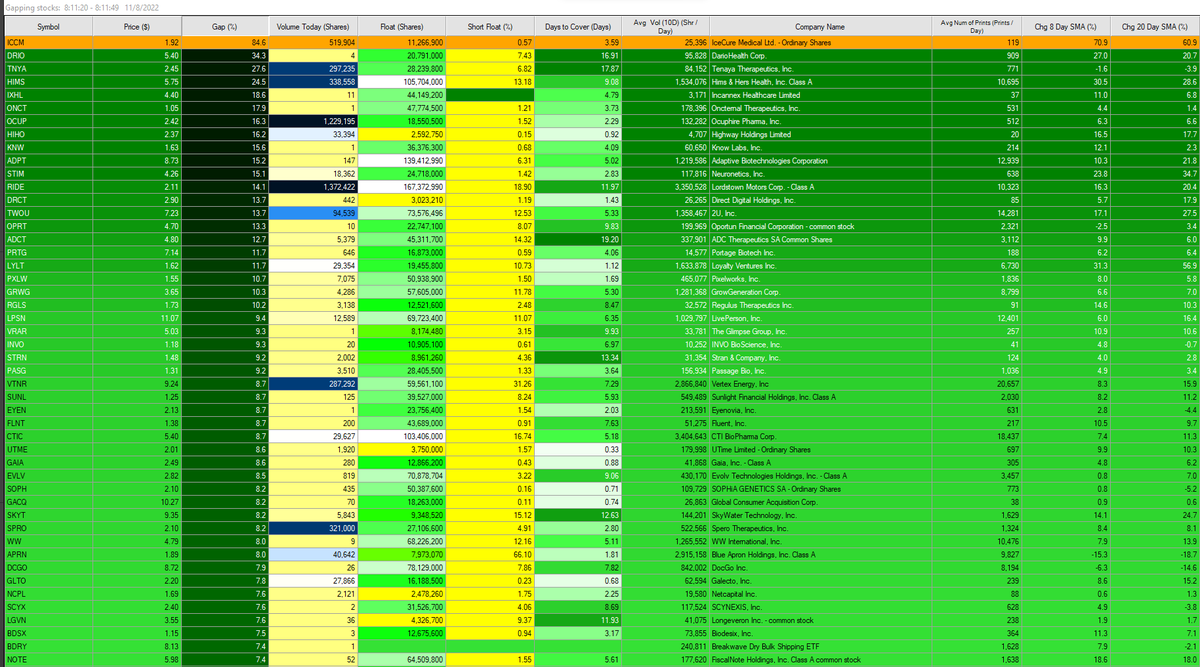1200x667 pixels.
Task: Click the NOTE symbol cell
Action: click(x=48, y=660)
